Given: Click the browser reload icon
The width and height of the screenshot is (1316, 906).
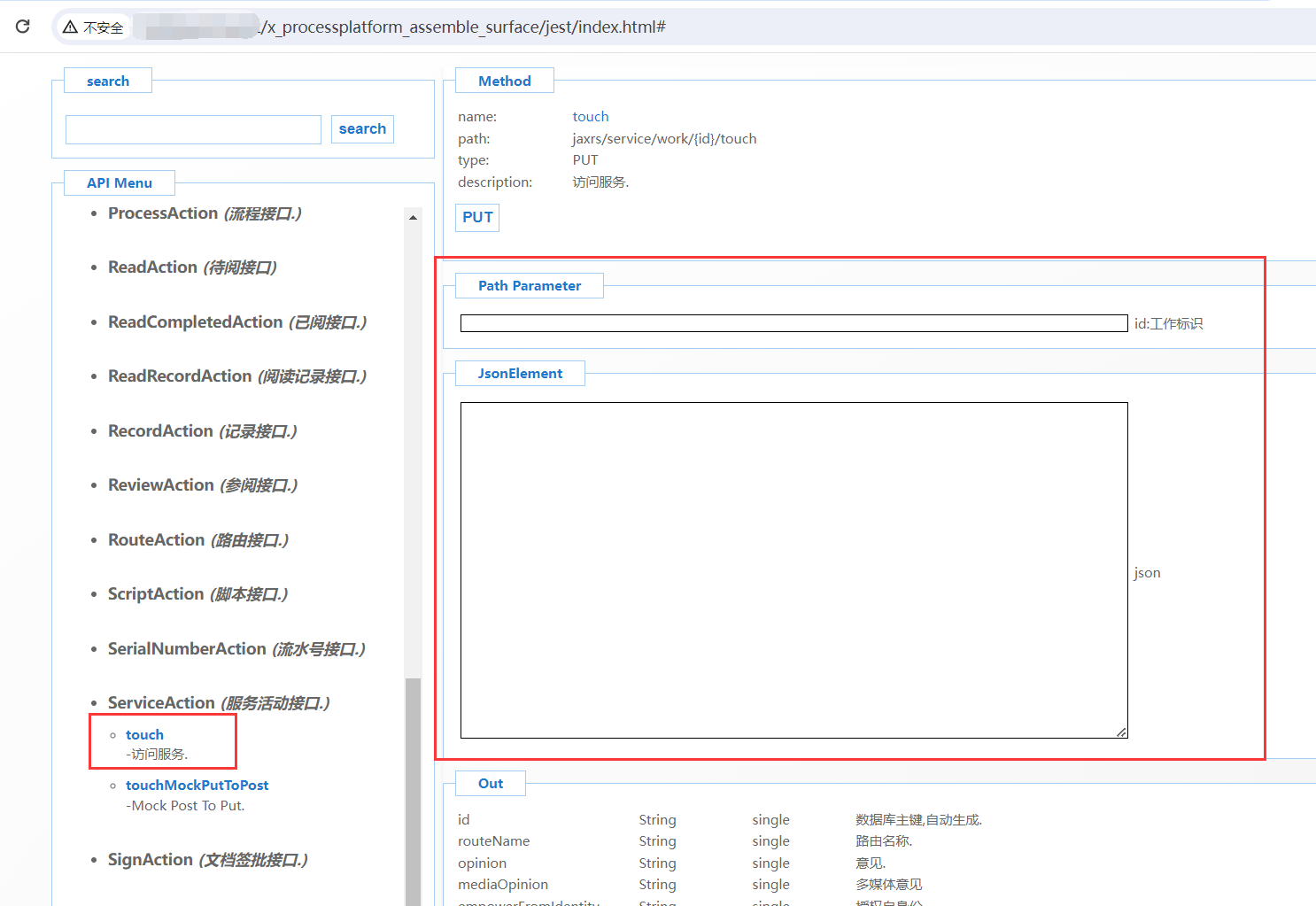Looking at the screenshot, I should pos(23,27).
